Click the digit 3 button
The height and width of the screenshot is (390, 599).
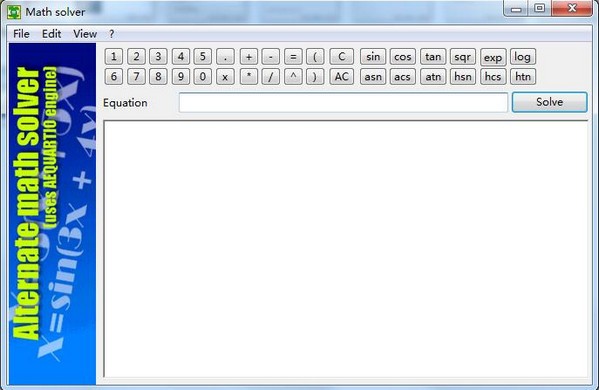pyautogui.click(x=158, y=57)
